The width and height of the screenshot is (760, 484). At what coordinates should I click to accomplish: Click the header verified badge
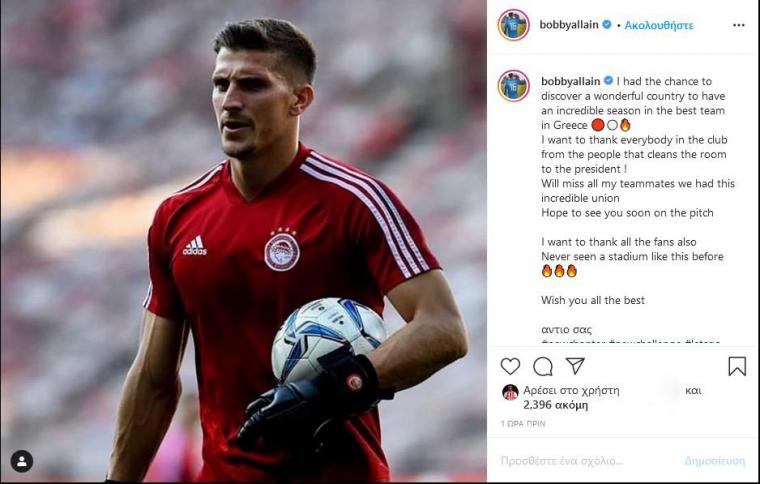(x=606, y=24)
